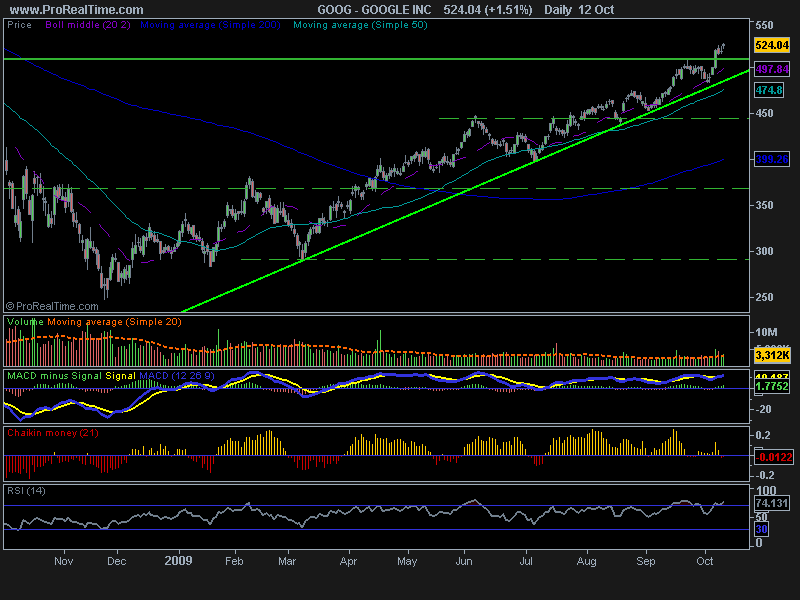Click the MACD (12 26 9) legend

[177, 376]
